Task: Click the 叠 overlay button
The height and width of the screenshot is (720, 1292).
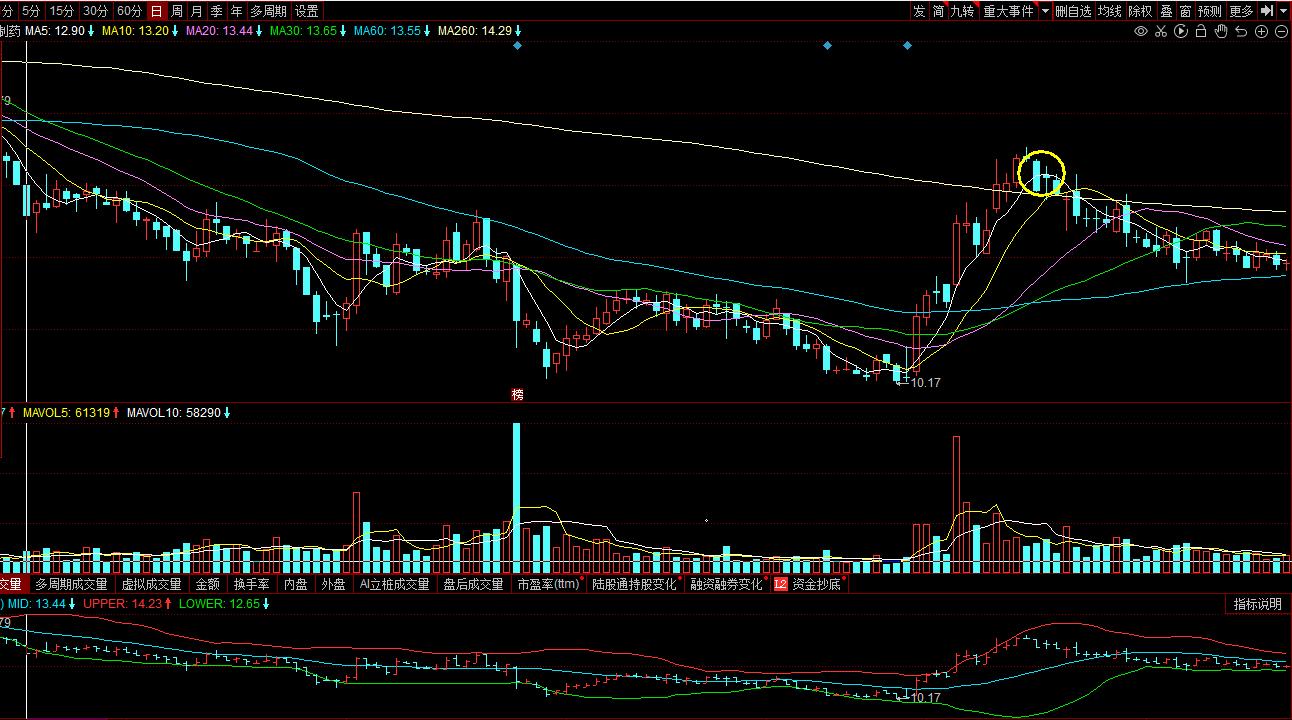Action: [x=1166, y=11]
